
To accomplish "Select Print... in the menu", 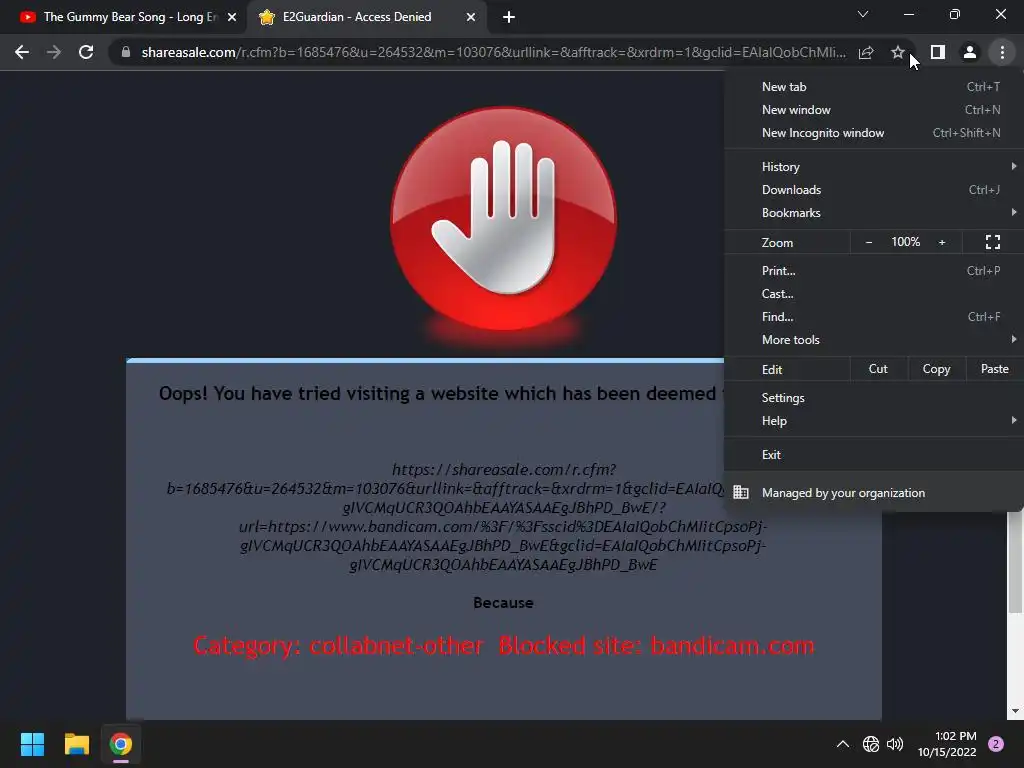I will (x=874, y=270).
